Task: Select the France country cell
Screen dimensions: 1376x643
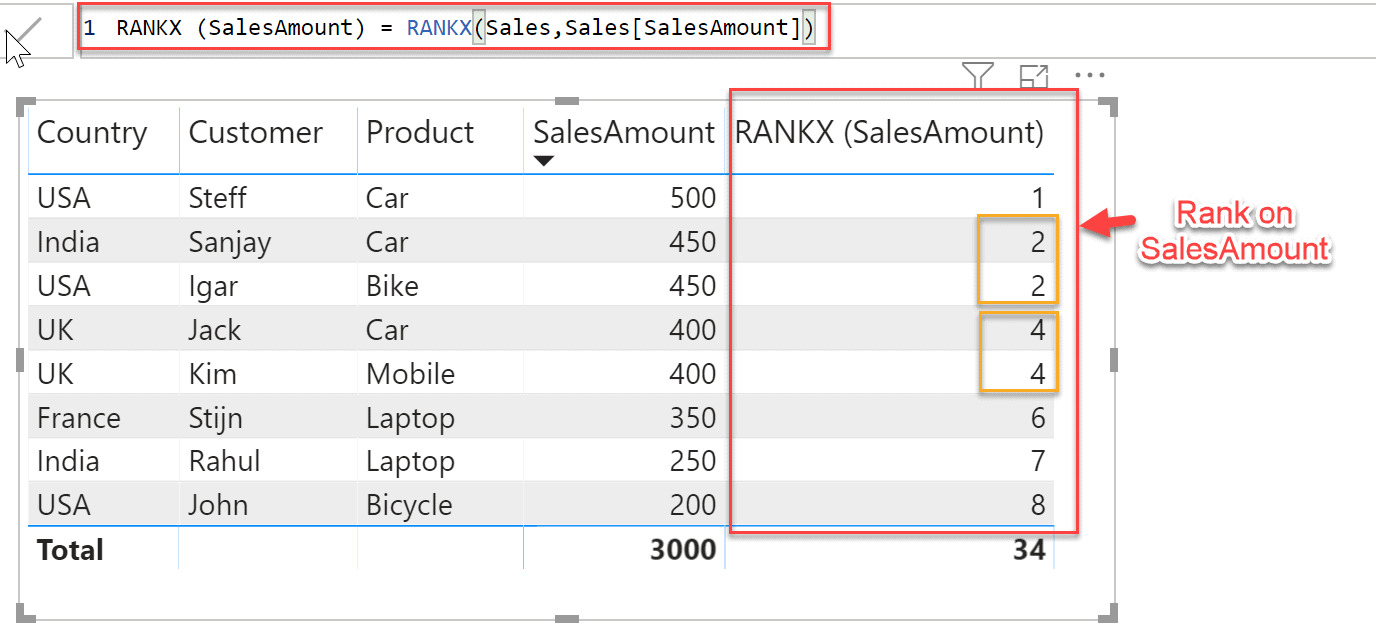Action: [78, 417]
